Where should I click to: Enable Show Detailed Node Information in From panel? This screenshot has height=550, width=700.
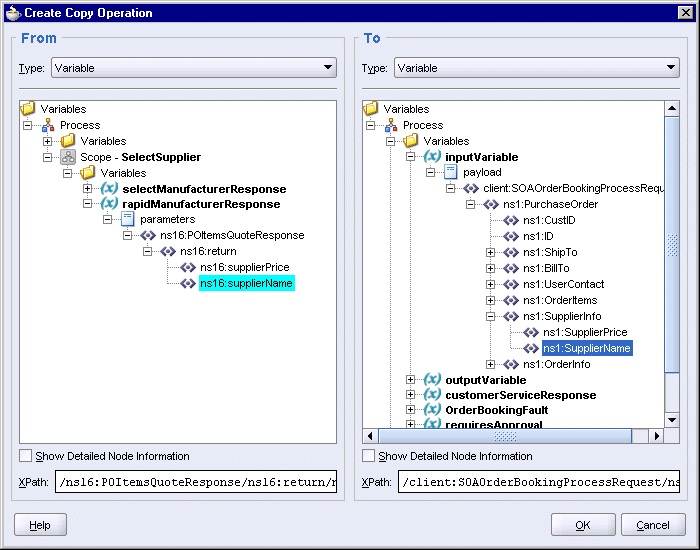pos(26,456)
